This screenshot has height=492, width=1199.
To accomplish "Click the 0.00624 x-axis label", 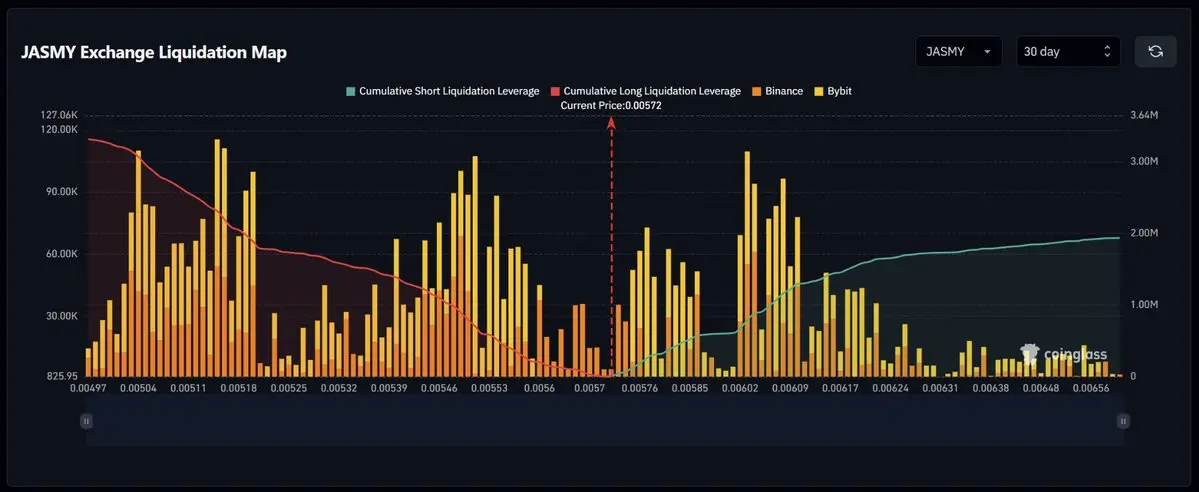I will [891, 389].
